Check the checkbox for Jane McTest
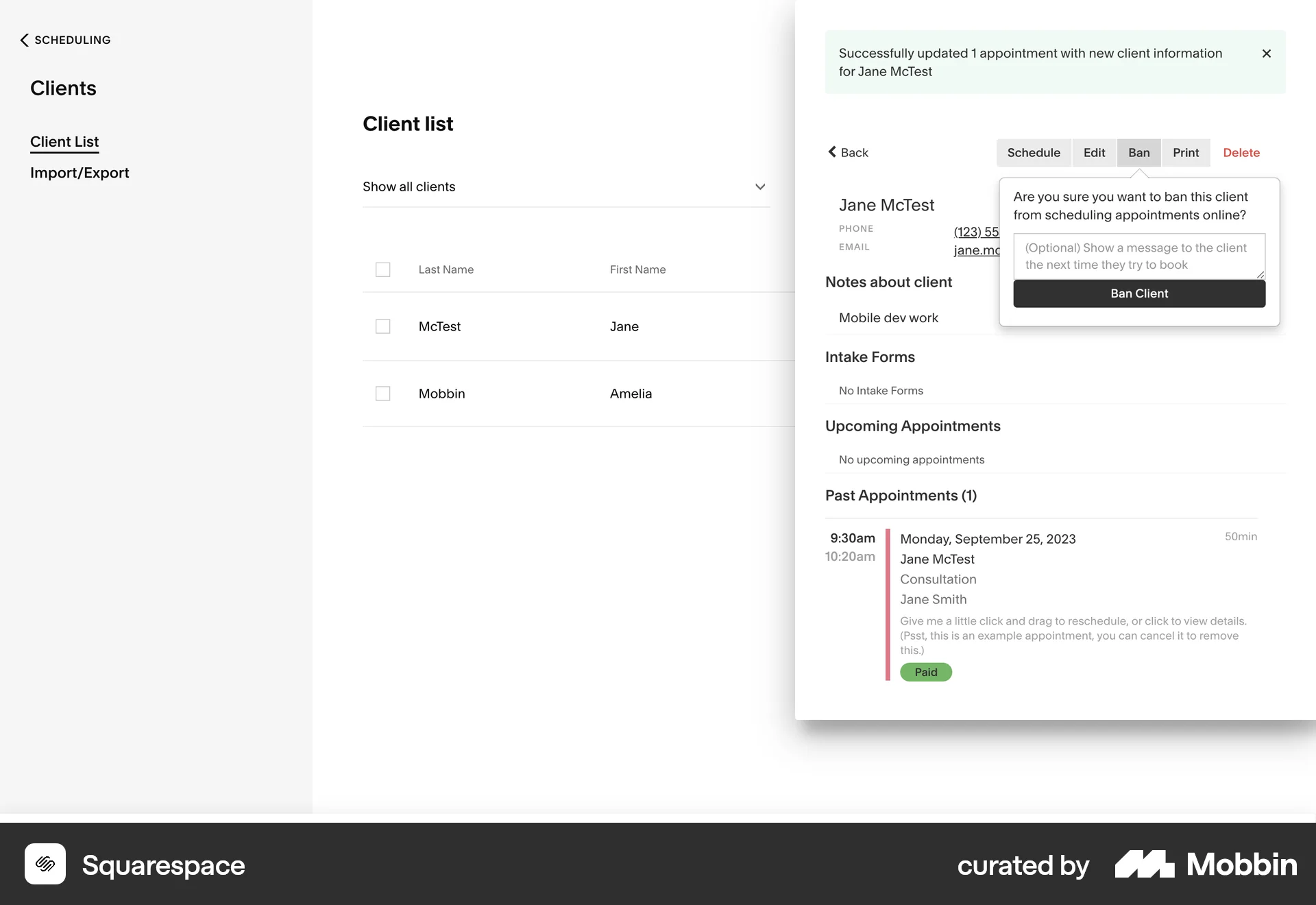The width and height of the screenshot is (1316, 905). pyautogui.click(x=383, y=326)
